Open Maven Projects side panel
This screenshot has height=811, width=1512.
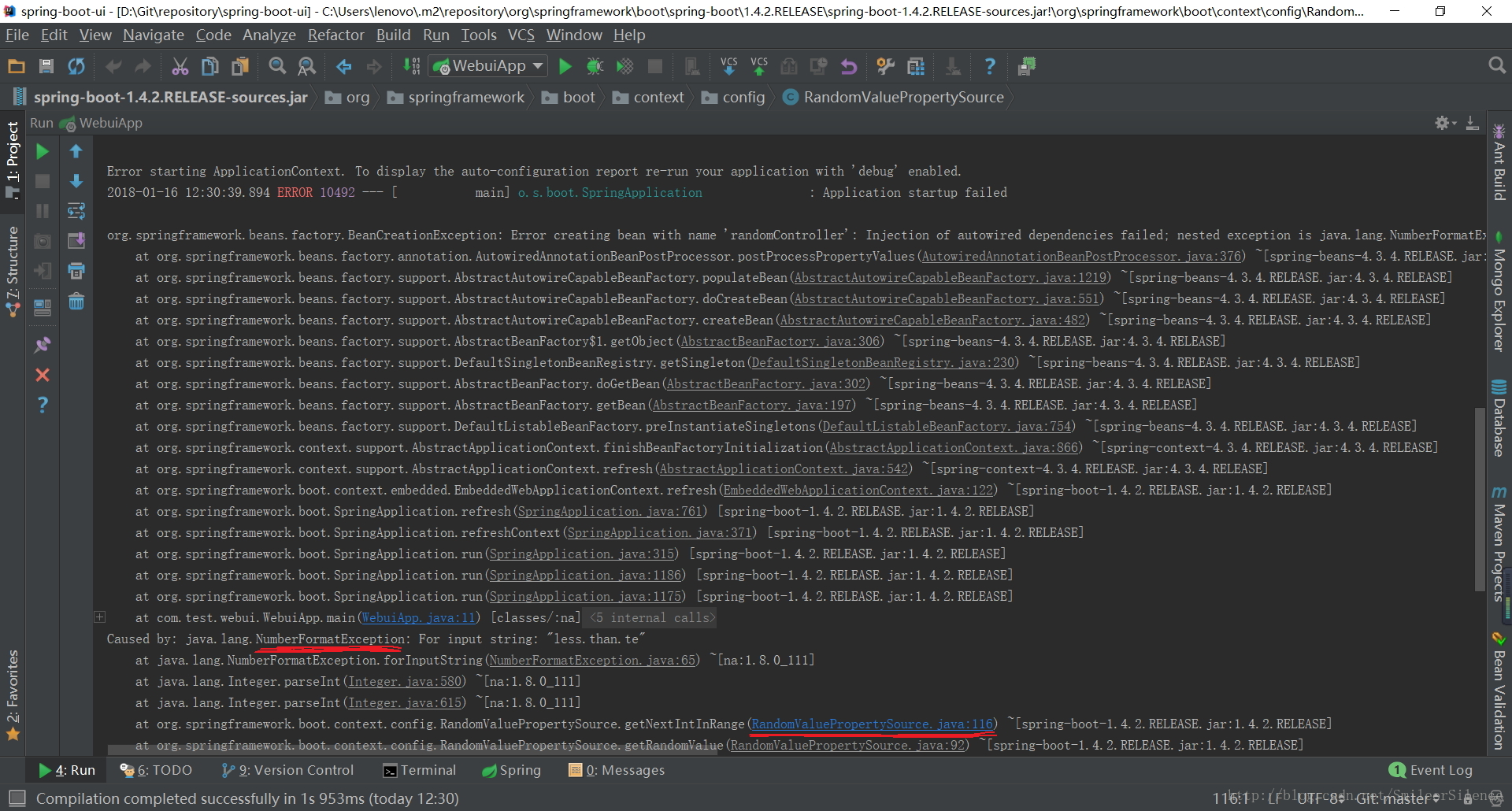pyautogui.click(x=1499, y=543)
